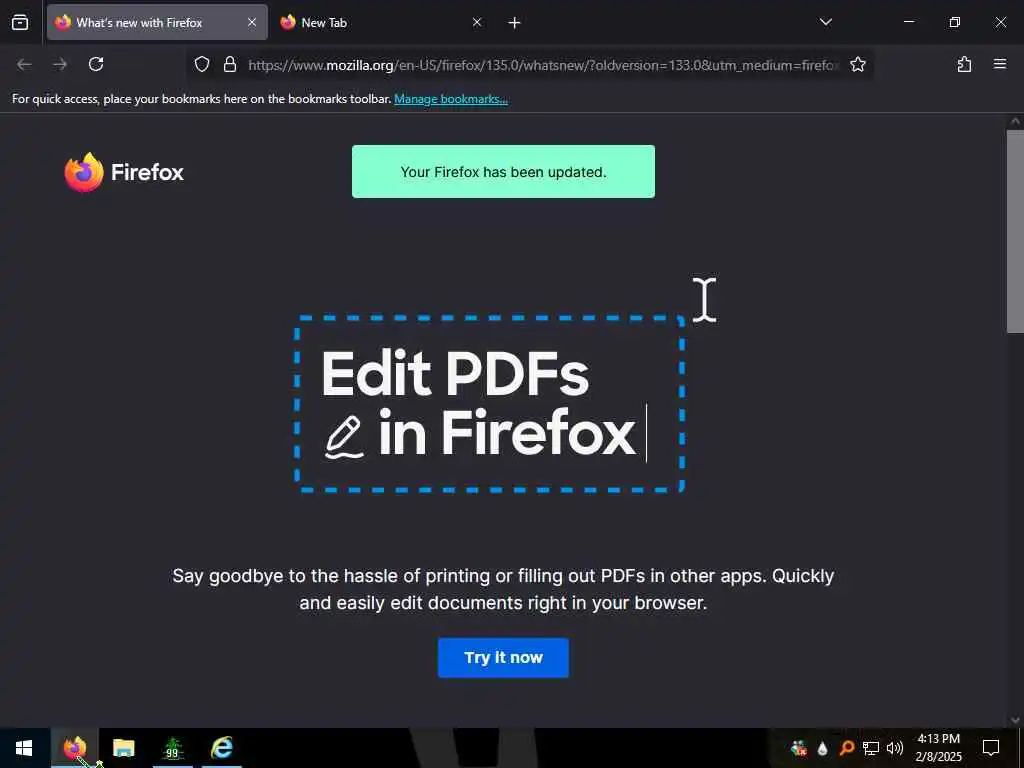Open a new tab with plus button

point(515,23)
